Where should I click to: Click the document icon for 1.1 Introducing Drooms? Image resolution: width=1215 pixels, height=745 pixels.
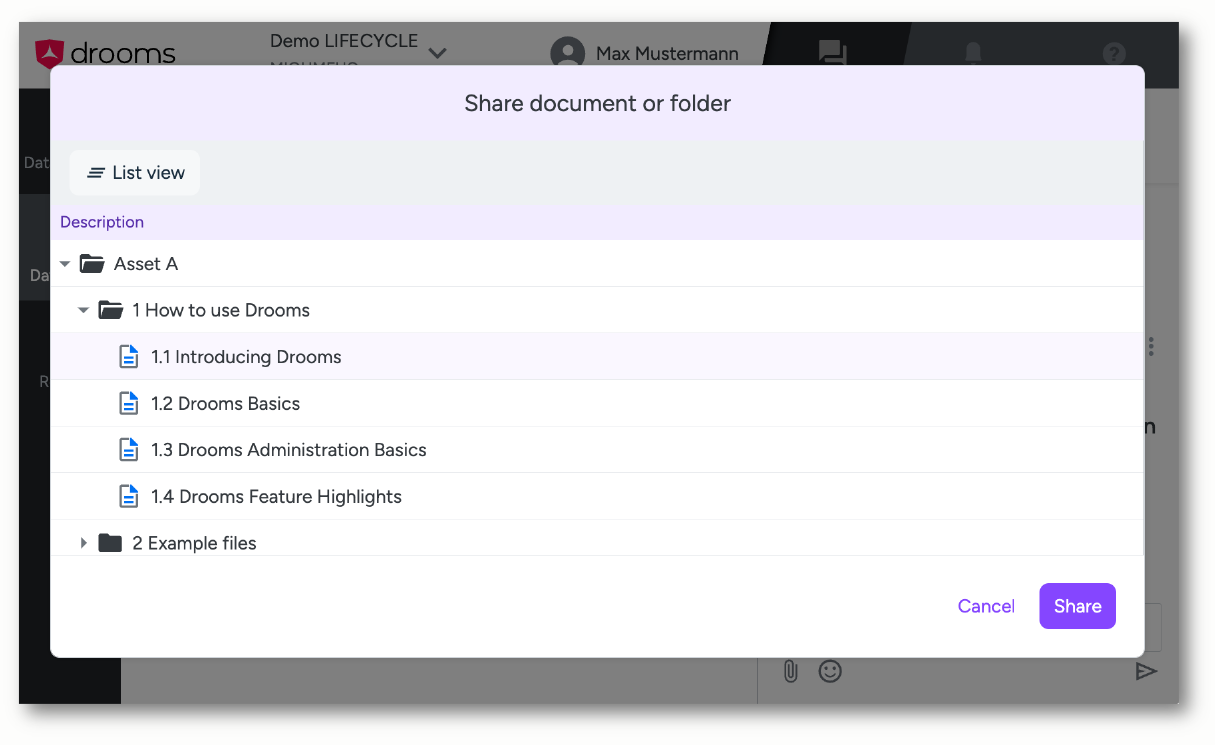click(x=129, y=357)
